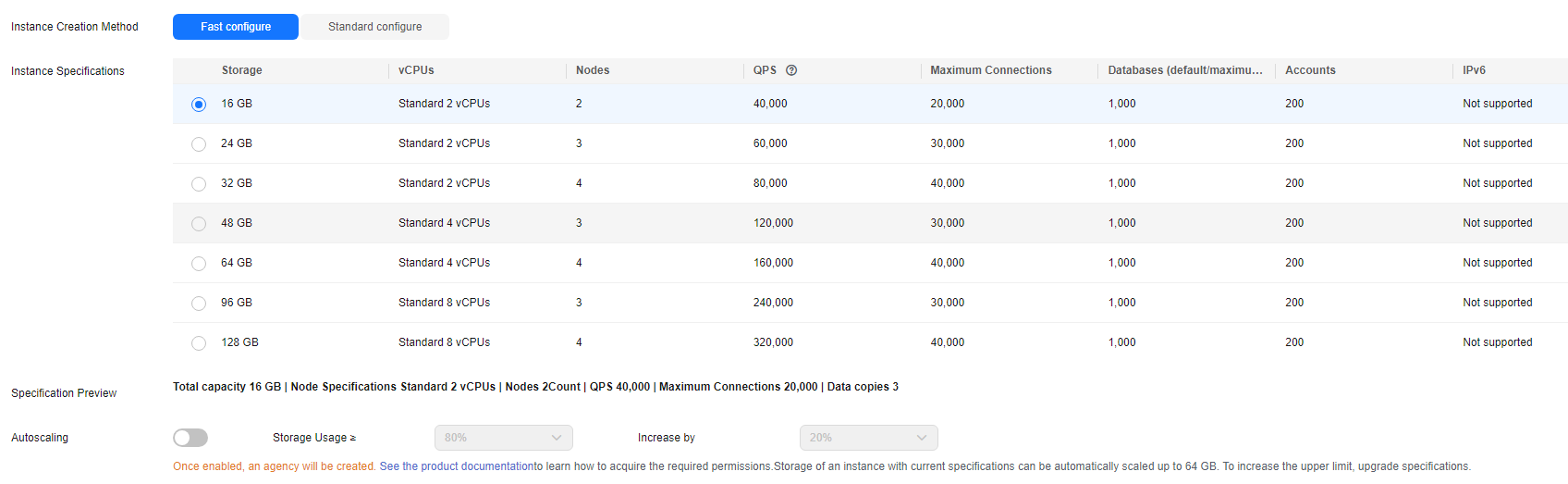1568x484 pixels.
Task: Expand the Increase by 20% dropdown
Action: point(868,438)
